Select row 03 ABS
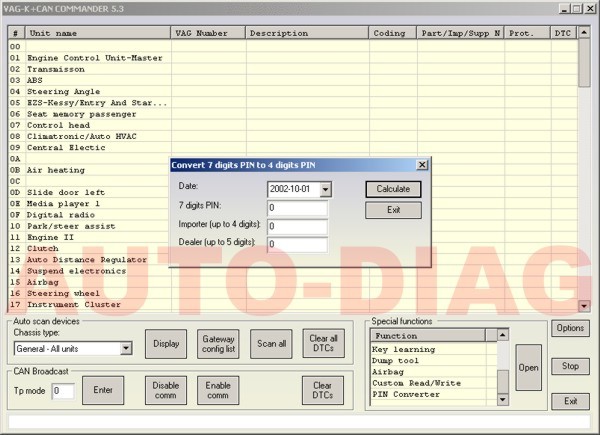This screenshot has height=435, width=600. click(x=293, y=80)
